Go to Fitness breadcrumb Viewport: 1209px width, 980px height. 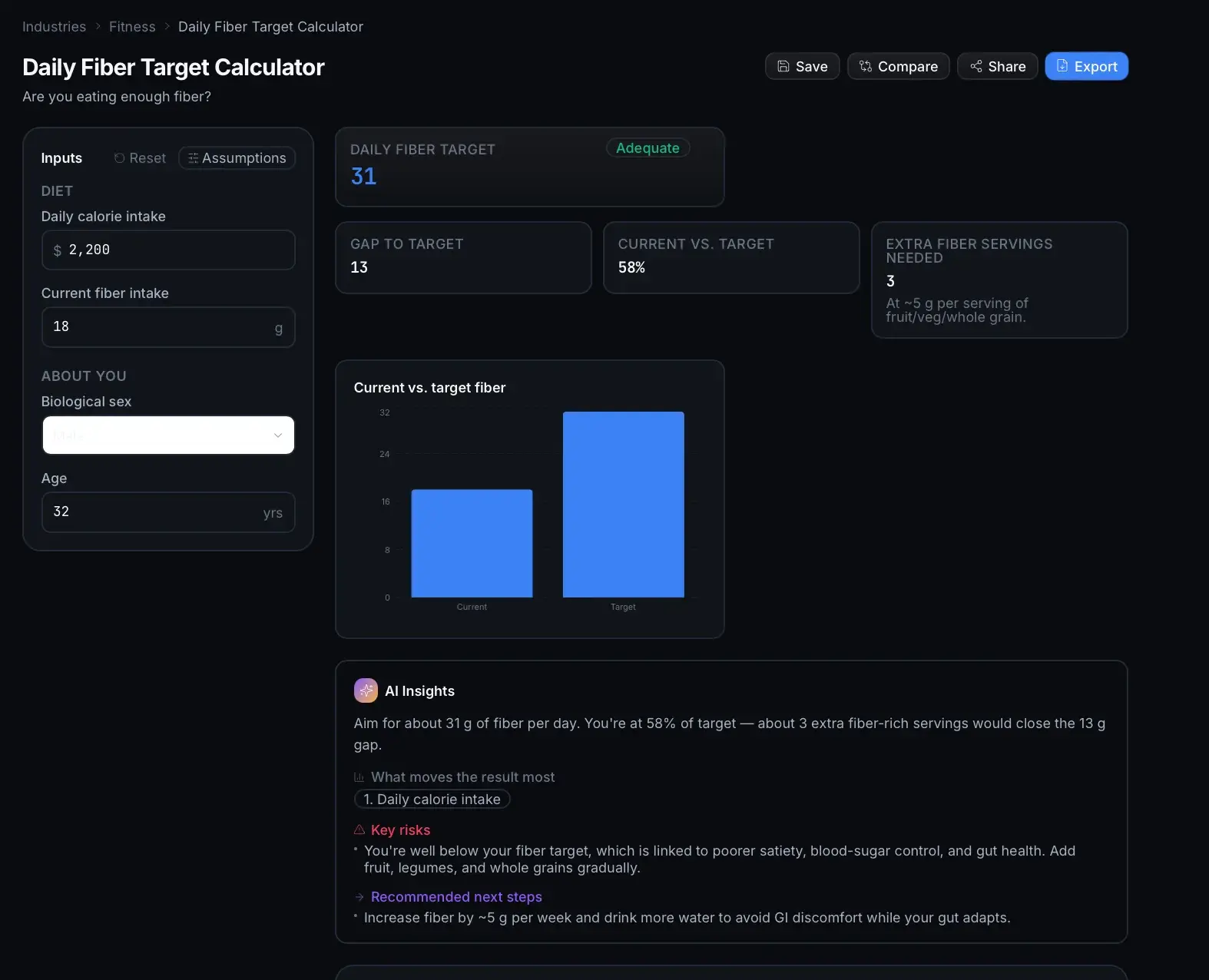[132, 27]
